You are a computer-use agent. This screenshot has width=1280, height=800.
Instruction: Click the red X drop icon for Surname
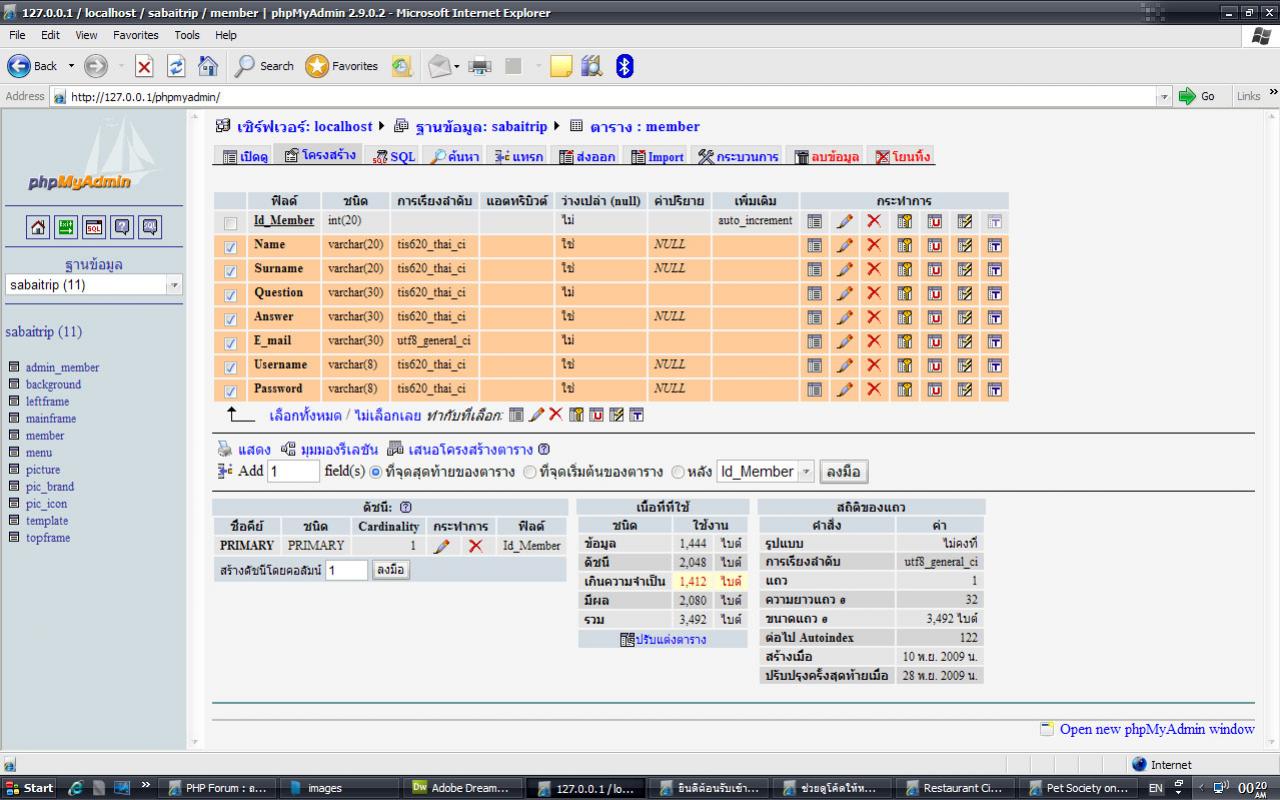[874, 269]
